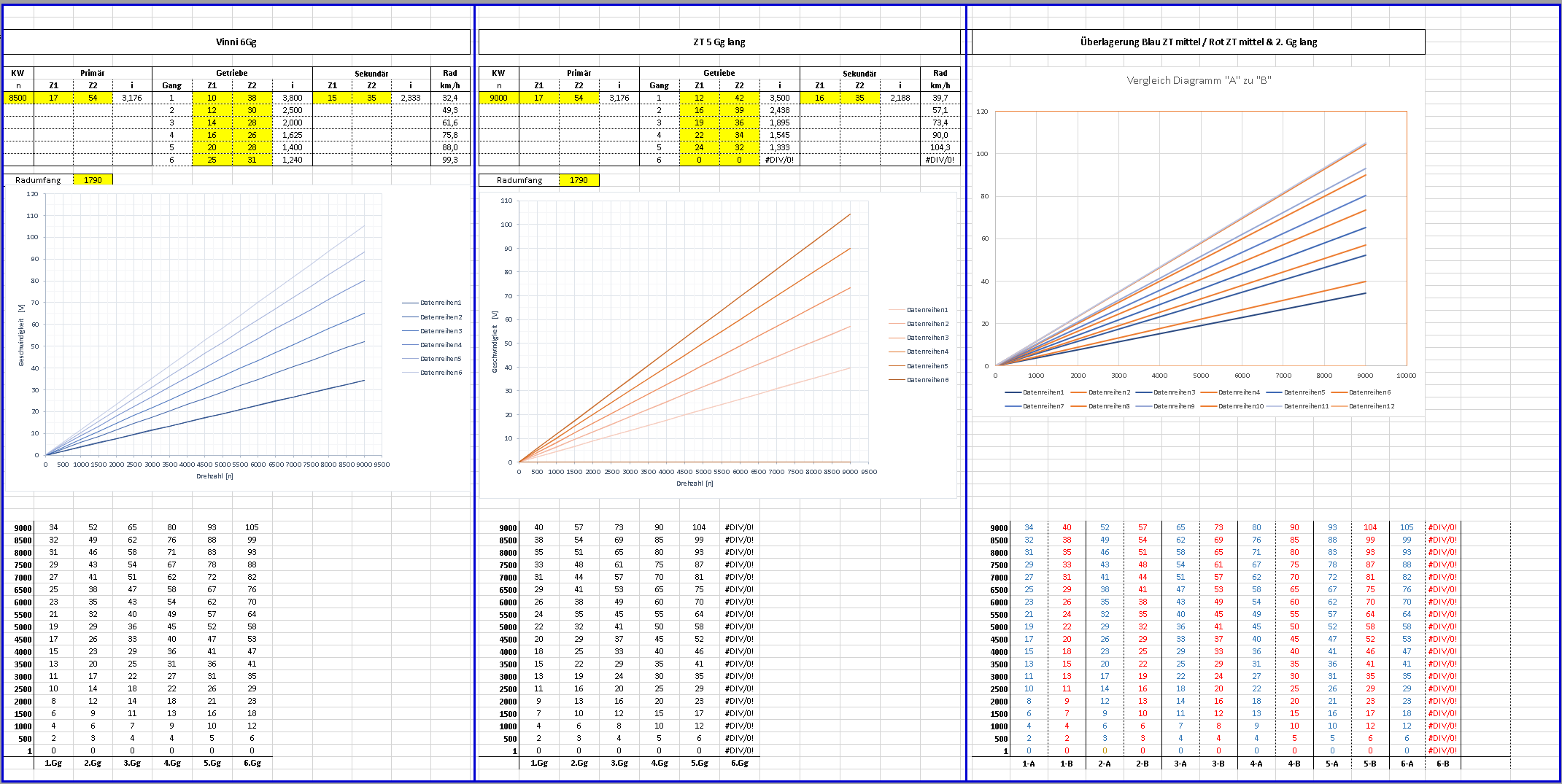
Task: Select the Überlagerung Blau ZT mittel title cell
Action: [1198, 42]
